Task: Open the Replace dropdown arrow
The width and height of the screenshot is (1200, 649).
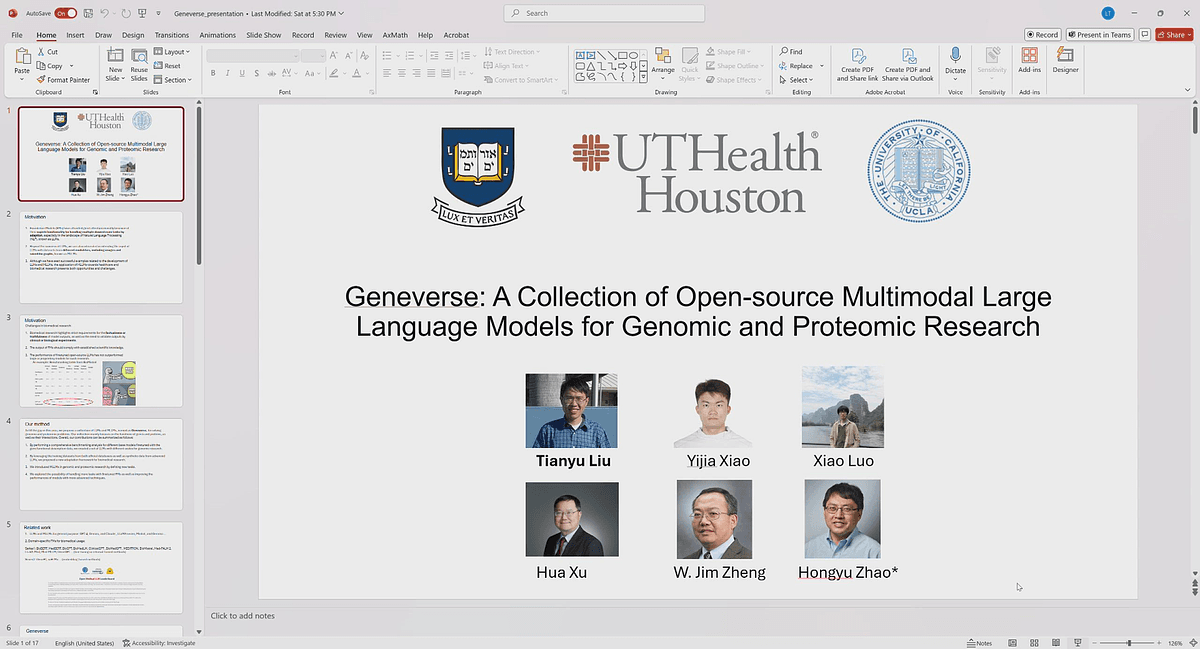Action: tap(820, 66)
